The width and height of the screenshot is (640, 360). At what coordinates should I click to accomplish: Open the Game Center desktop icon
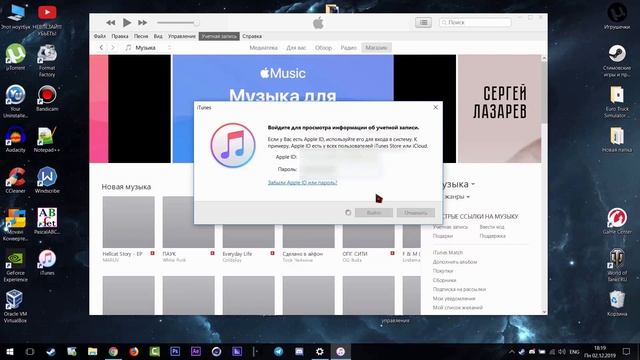click(617, 220)
